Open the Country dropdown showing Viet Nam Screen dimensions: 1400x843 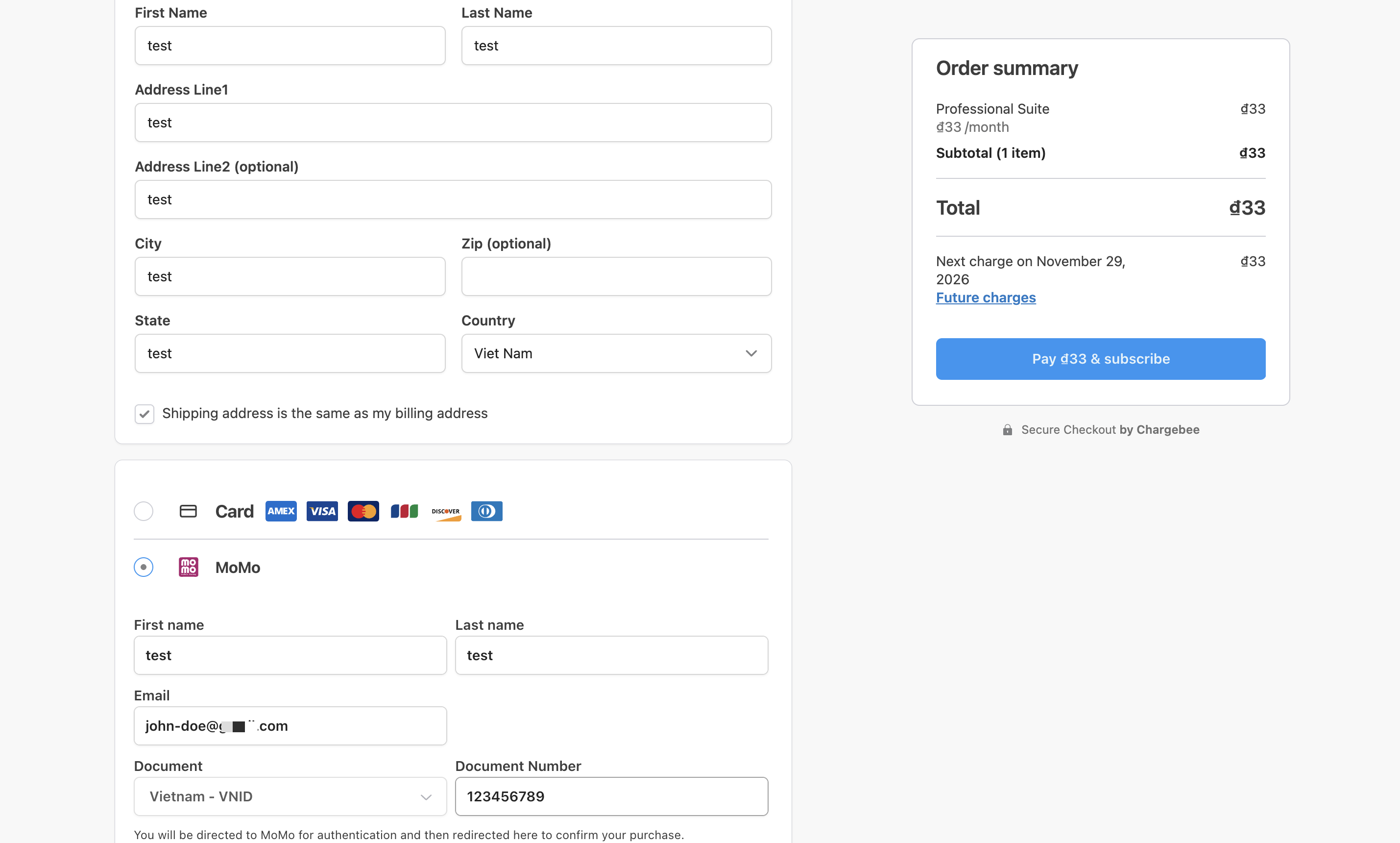616,353
